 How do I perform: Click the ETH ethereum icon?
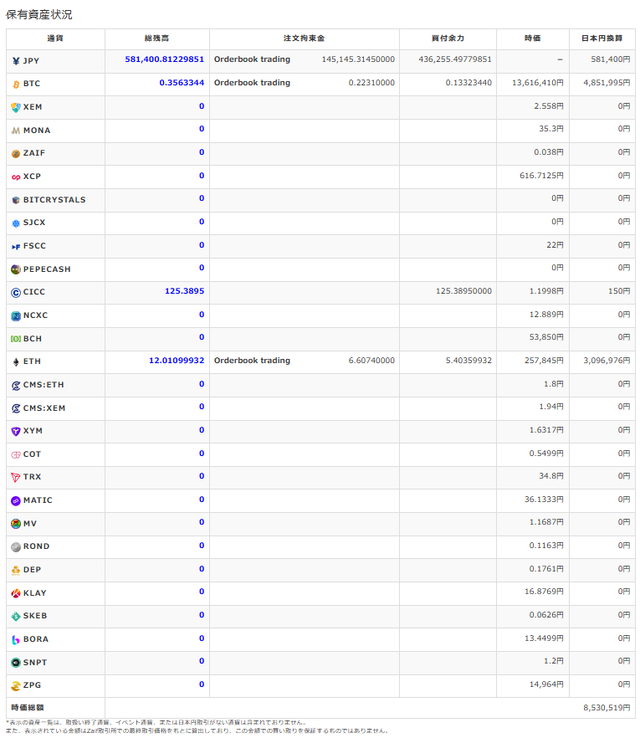pos(16,361)
